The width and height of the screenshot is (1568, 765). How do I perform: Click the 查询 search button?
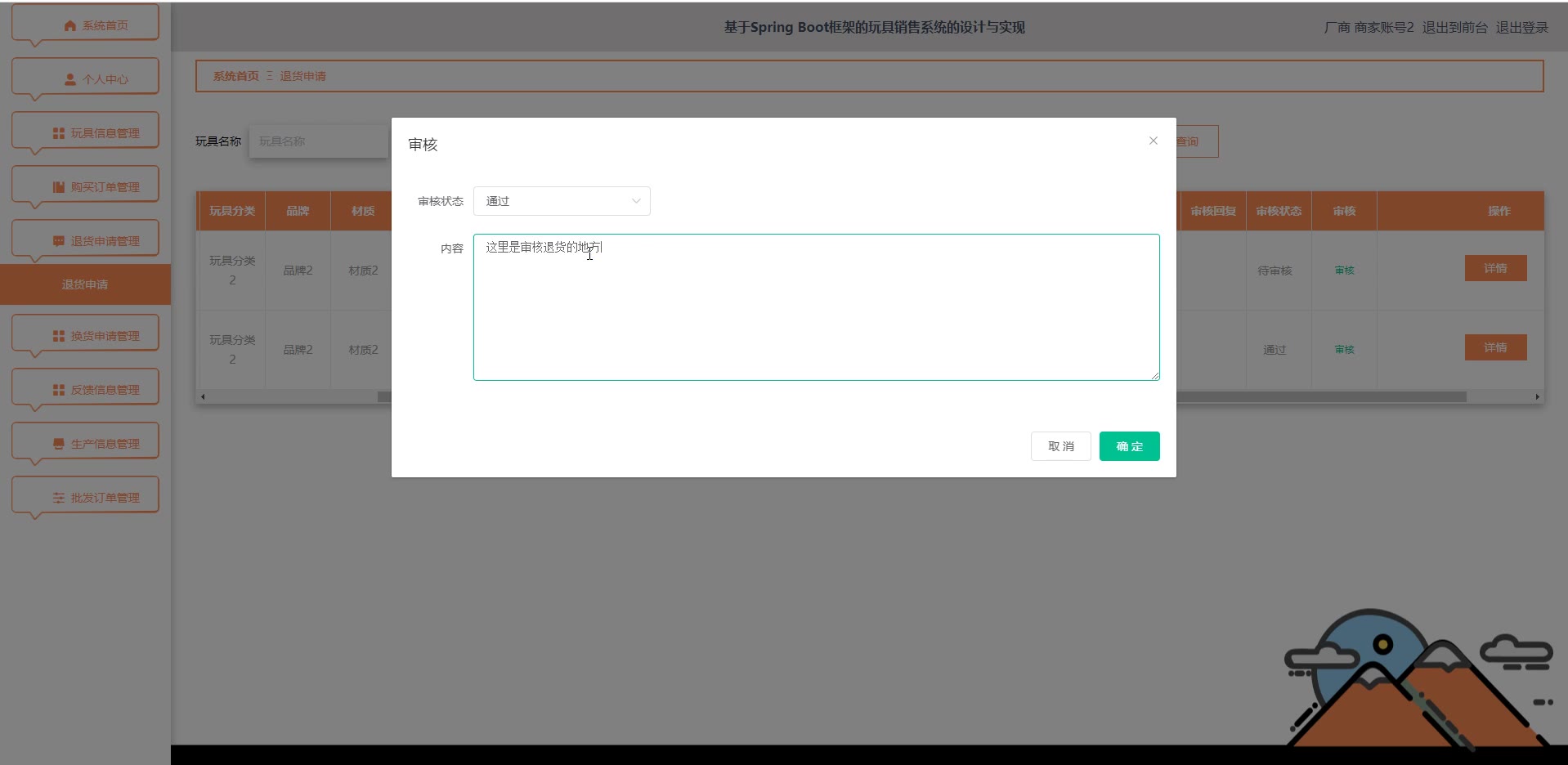click(1196, 141)
